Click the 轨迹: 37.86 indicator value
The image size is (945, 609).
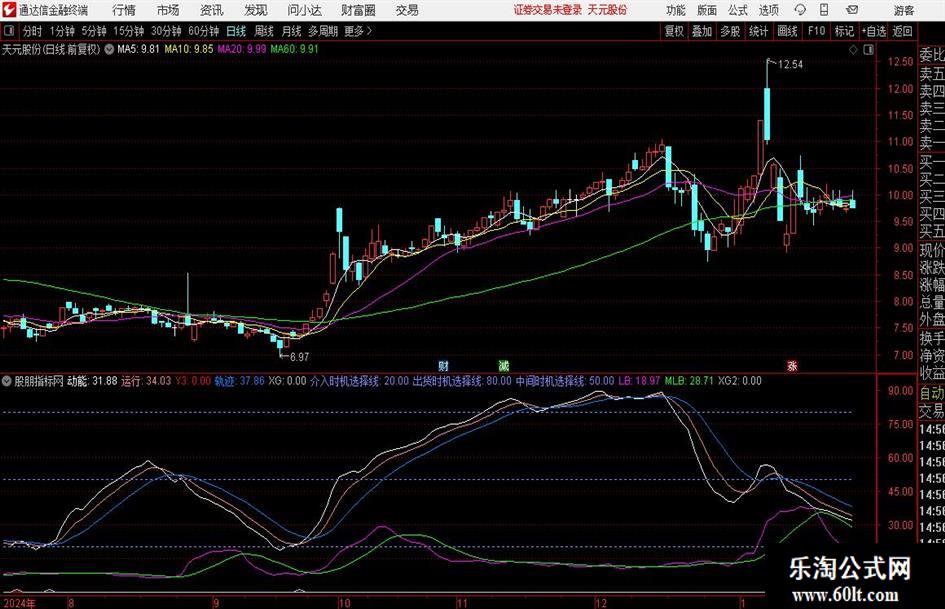(x=239, y=381)
